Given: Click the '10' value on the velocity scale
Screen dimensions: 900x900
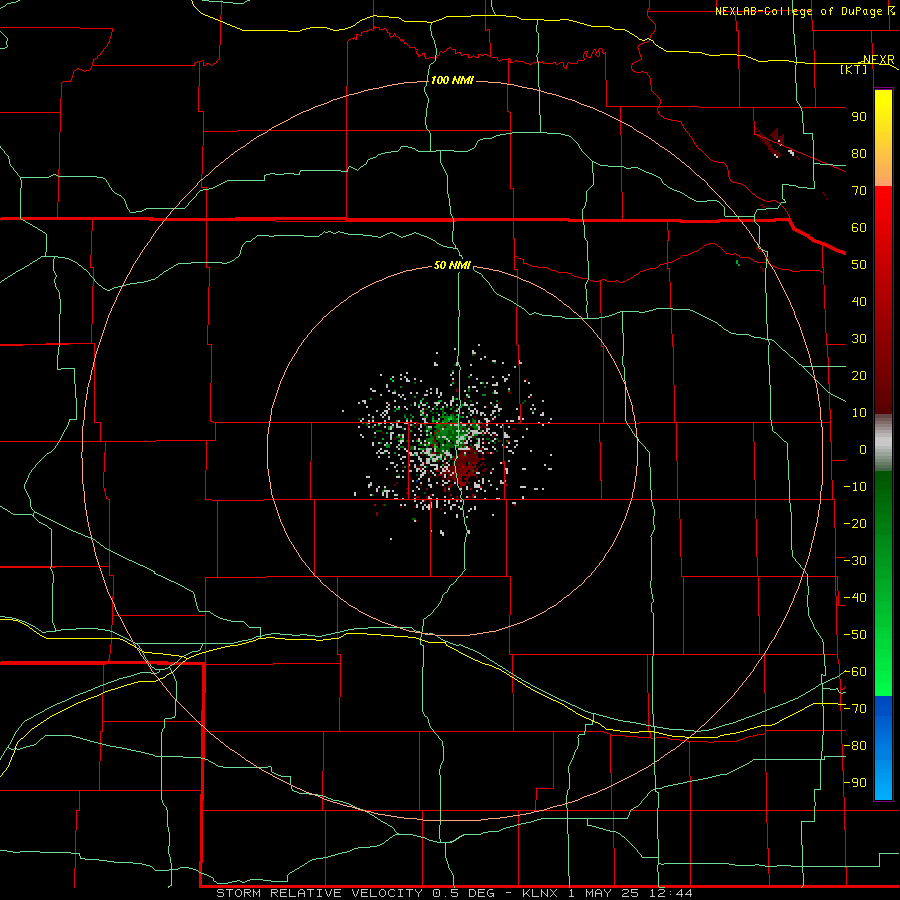Looking at the screenshot, I should point(859,413).
